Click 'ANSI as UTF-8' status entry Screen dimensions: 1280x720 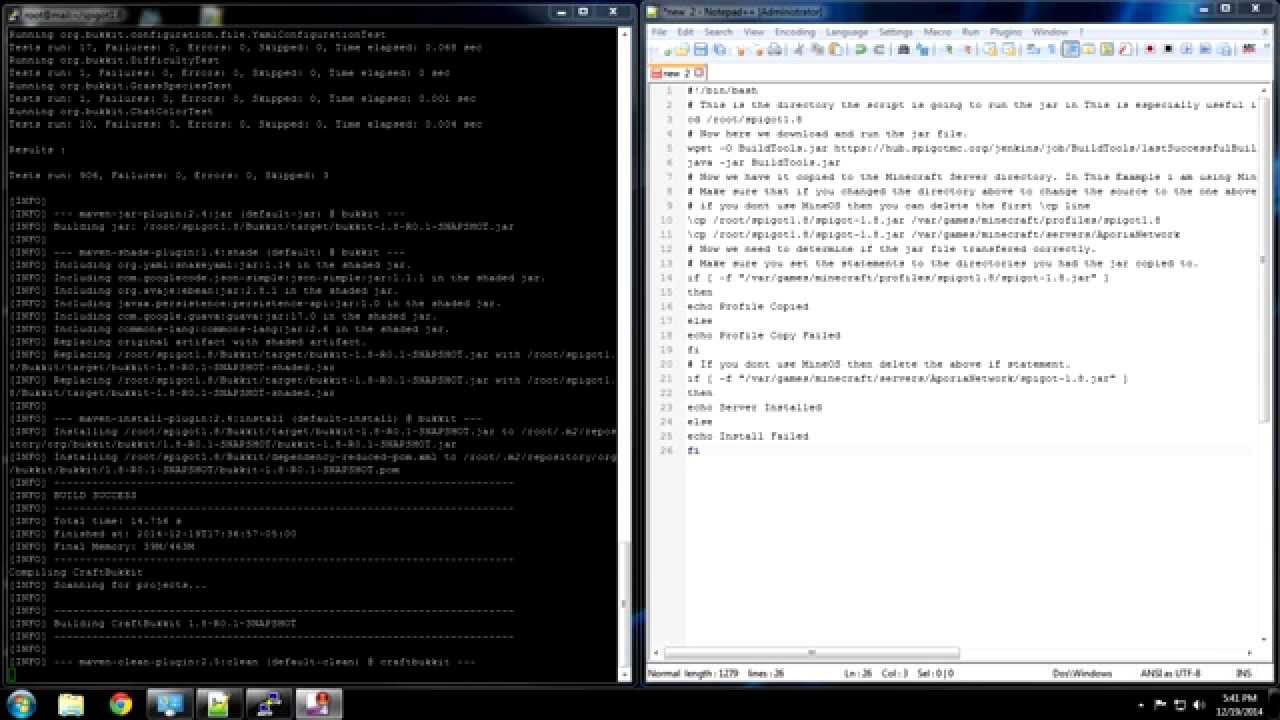click(x=1171, y=674)
